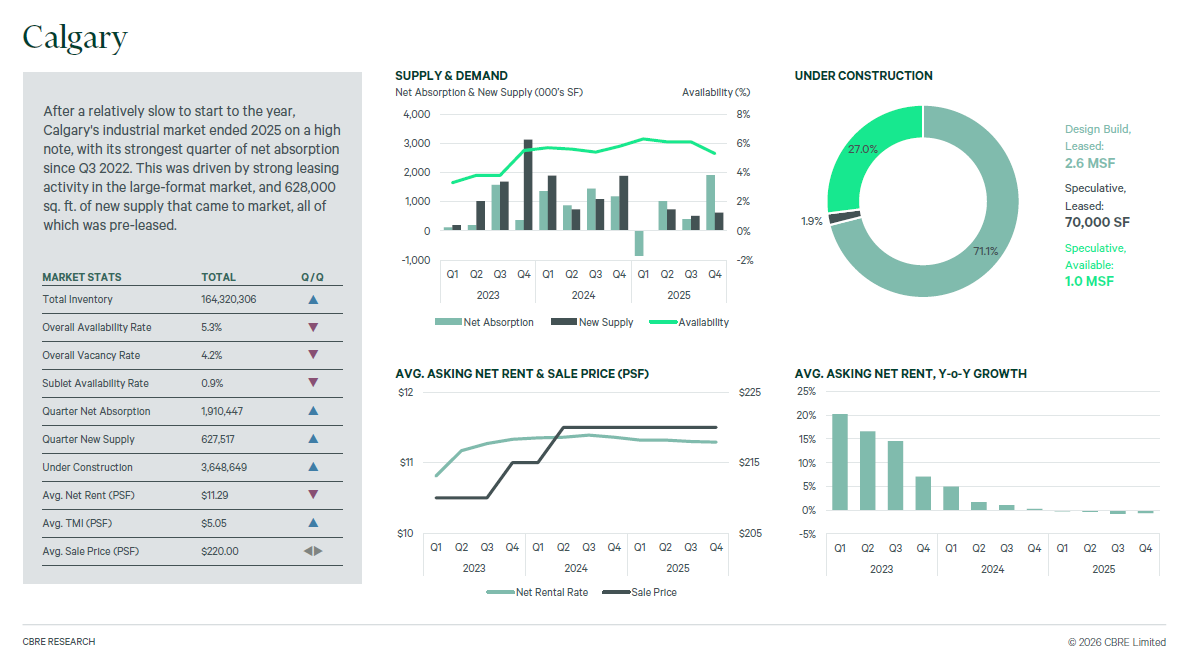Click the 4,000 axis label in Supply chart
The width and height of the screenshot is (1197, 663).
pos(417,114)
